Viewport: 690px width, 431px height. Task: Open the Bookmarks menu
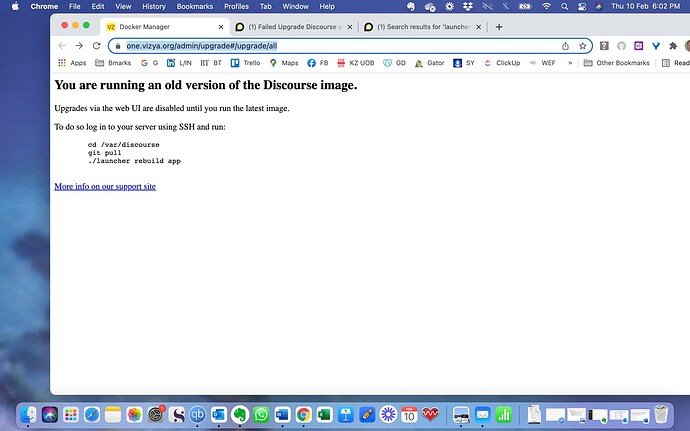pos(195,6)
